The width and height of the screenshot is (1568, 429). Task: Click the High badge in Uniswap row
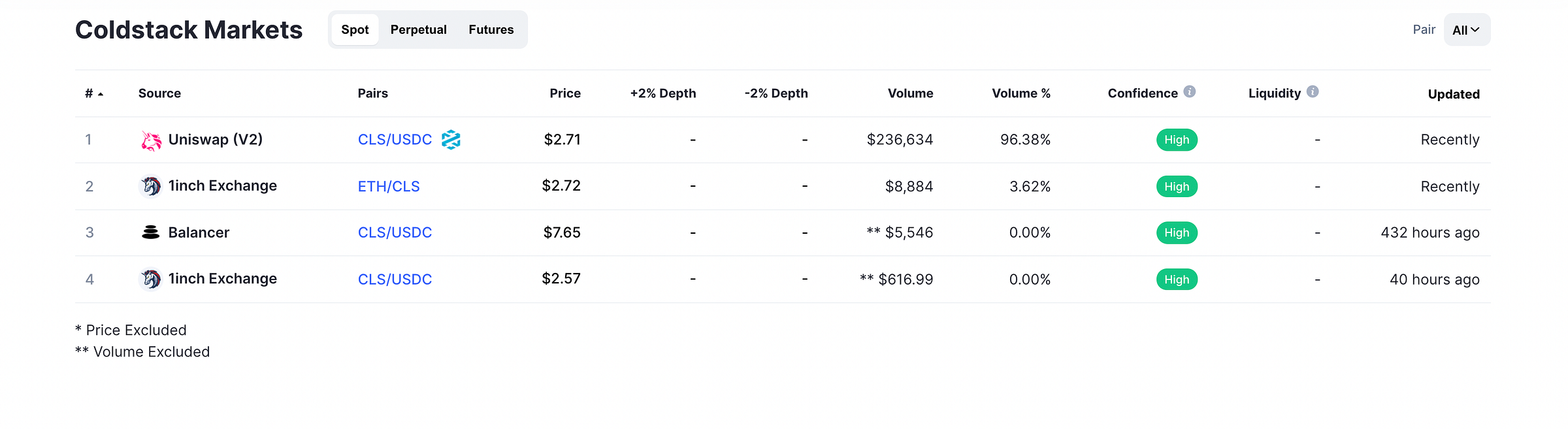pyautogui.click(x=1177, y=140)
